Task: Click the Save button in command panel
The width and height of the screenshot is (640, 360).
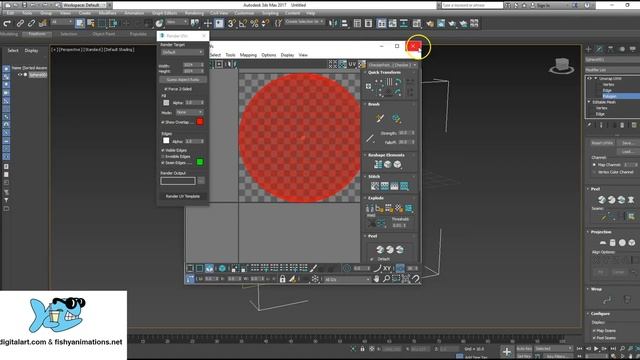Action: (x=628, y=143)
